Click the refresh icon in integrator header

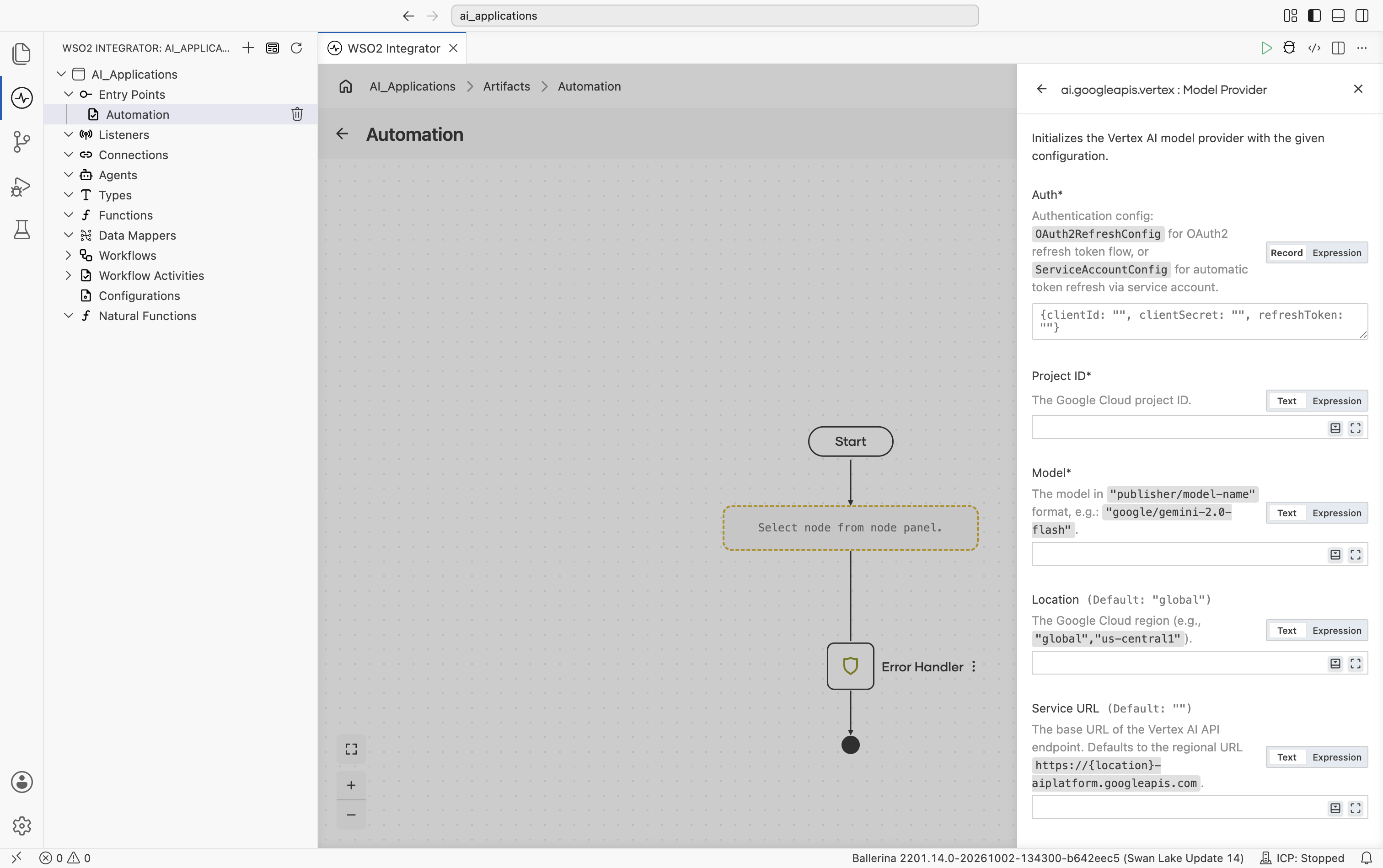296,48
